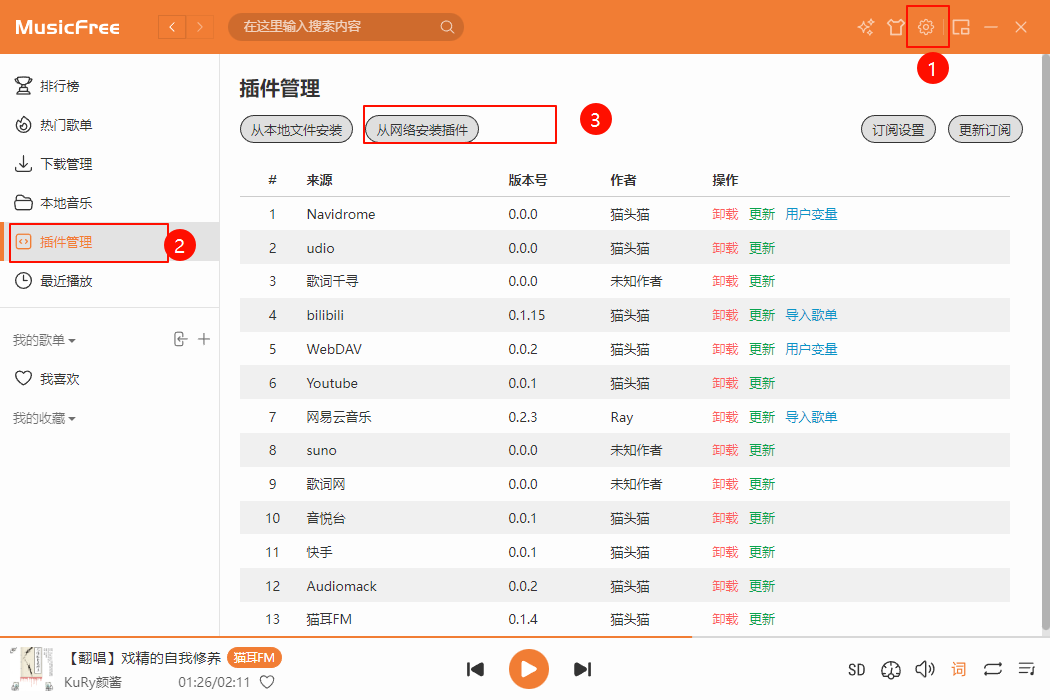Click the import playlist icon in sidebar

point(180,339)
